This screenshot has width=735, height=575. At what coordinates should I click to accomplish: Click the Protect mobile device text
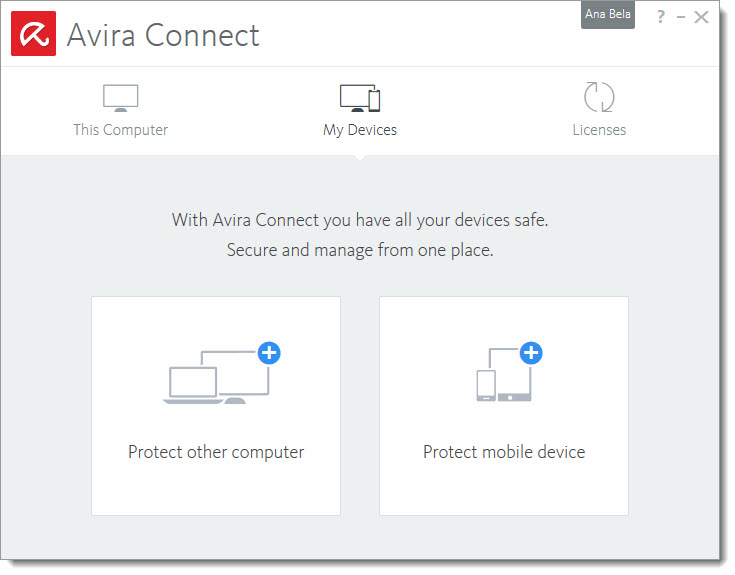(504, 452)
